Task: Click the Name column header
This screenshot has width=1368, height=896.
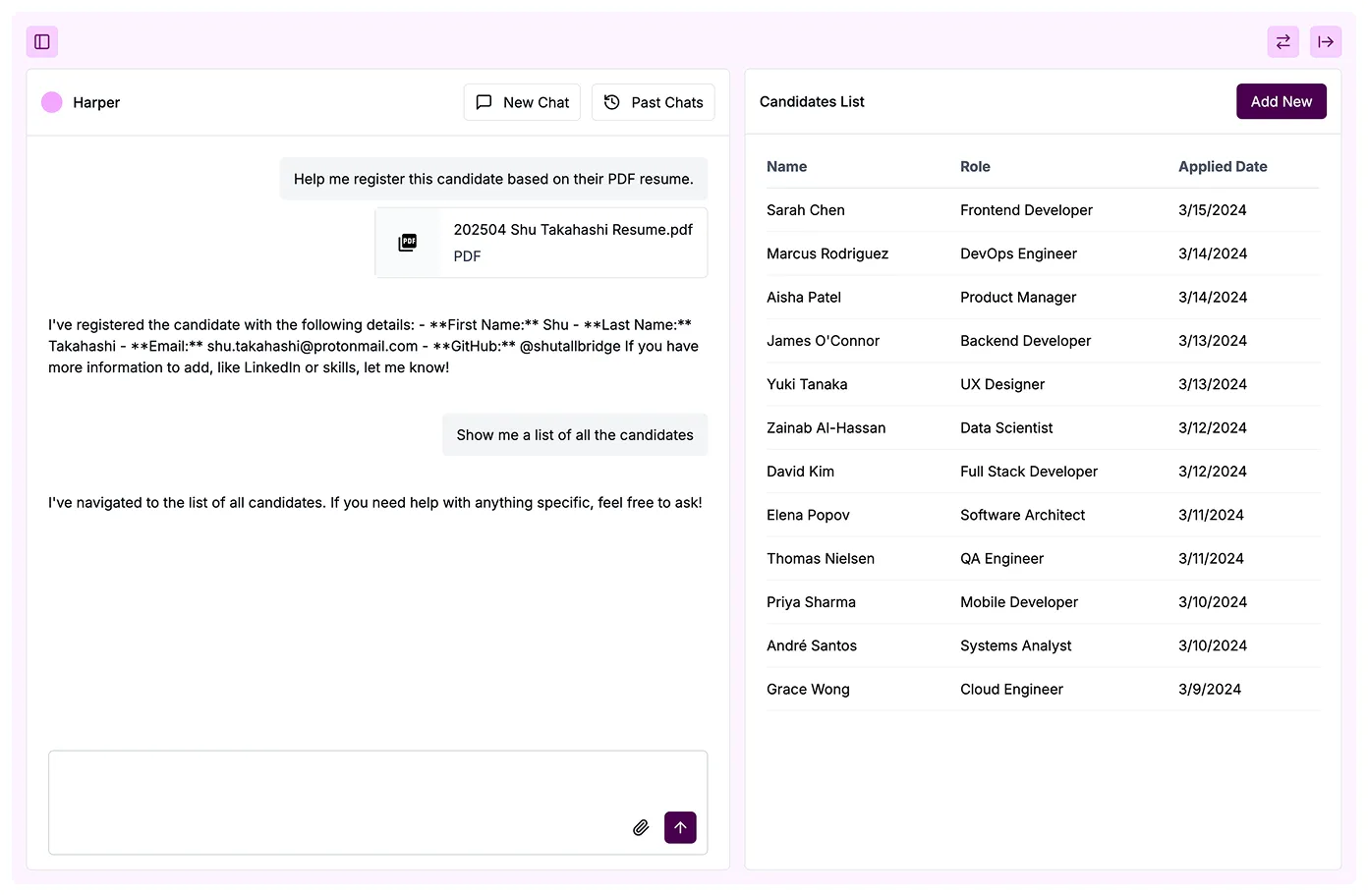Action: (786, 167)
